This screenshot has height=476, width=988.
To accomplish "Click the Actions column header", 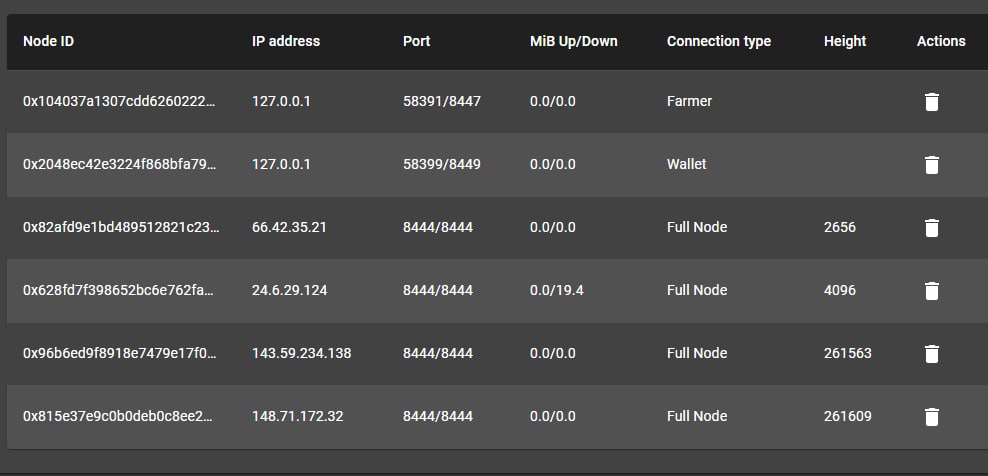I will [x=941, y=41].
